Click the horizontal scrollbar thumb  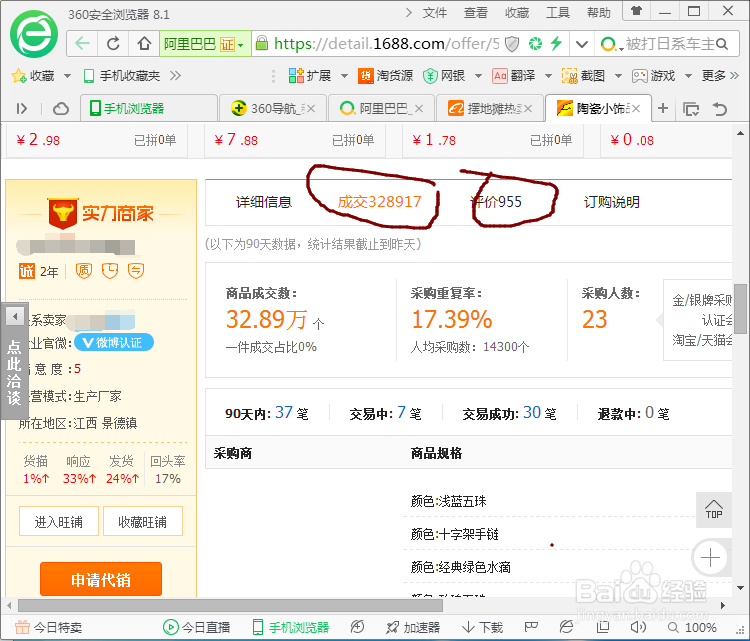230,606
